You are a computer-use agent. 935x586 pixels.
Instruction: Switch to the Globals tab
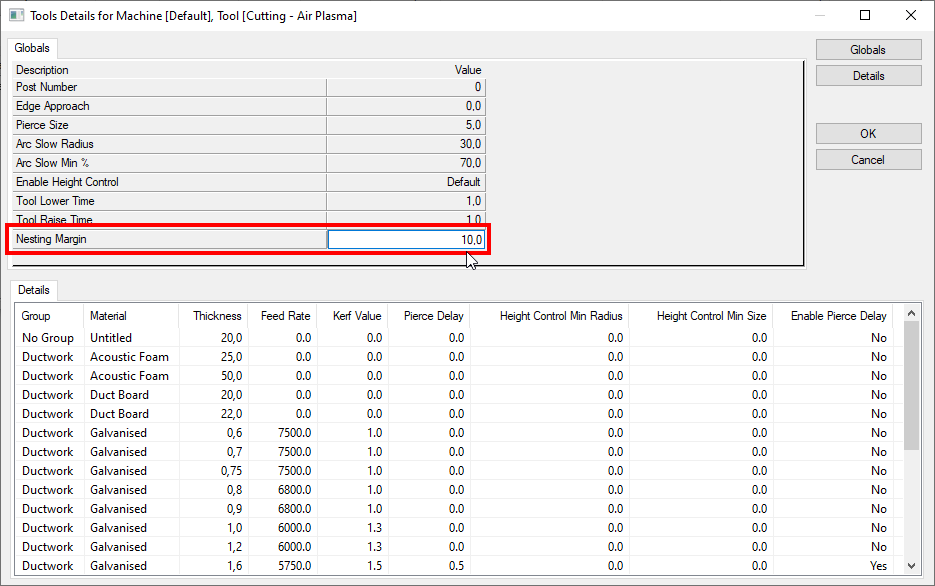click(x=32, y=47)
